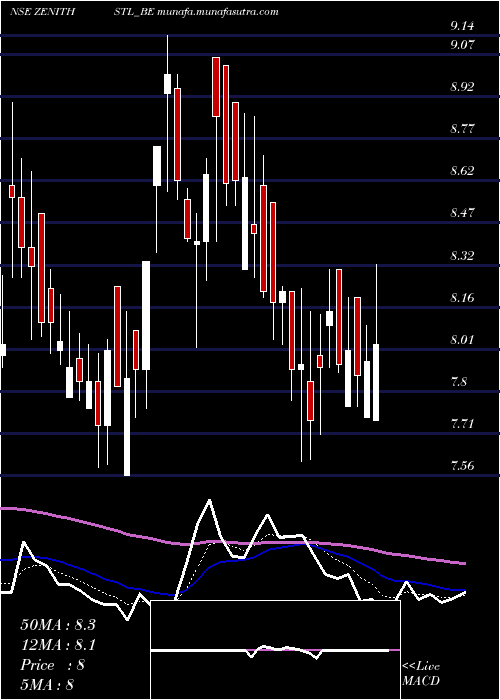
Task: Click the last white candlestick on the right
Action: pyautogui.click(x=376, y=382)
